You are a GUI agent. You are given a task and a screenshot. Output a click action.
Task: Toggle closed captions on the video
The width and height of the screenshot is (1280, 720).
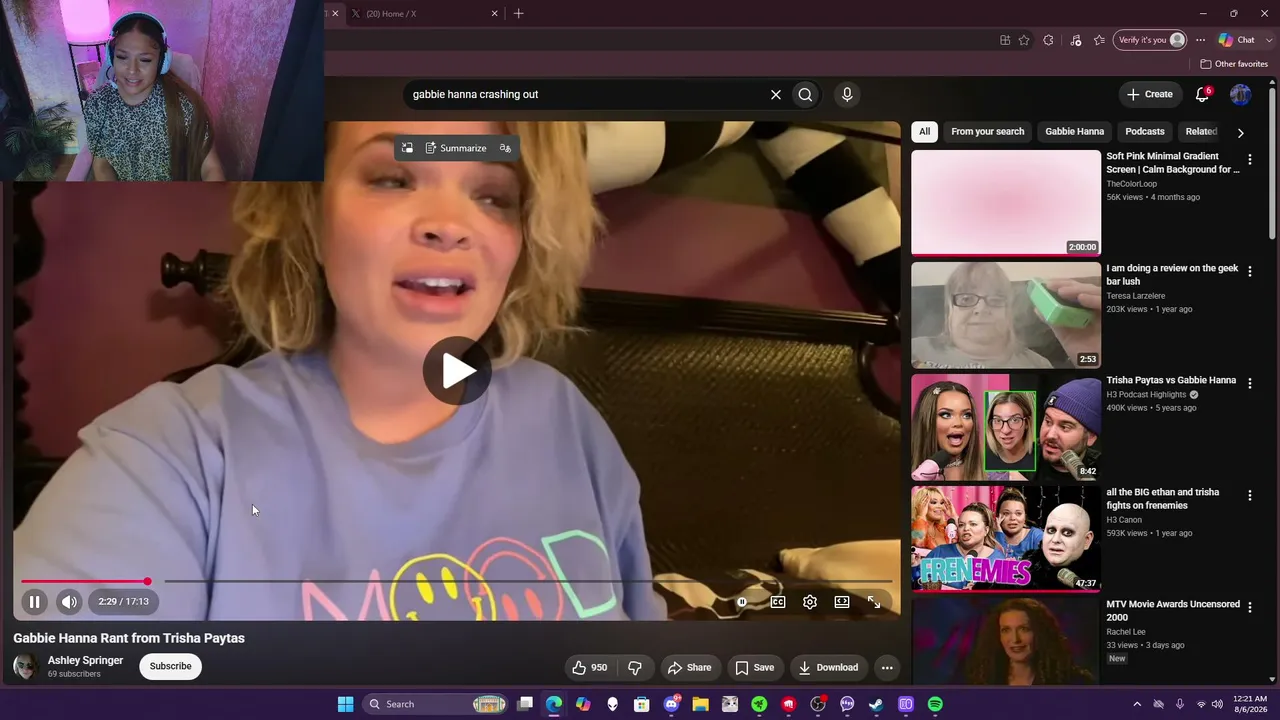click(778, 602)
